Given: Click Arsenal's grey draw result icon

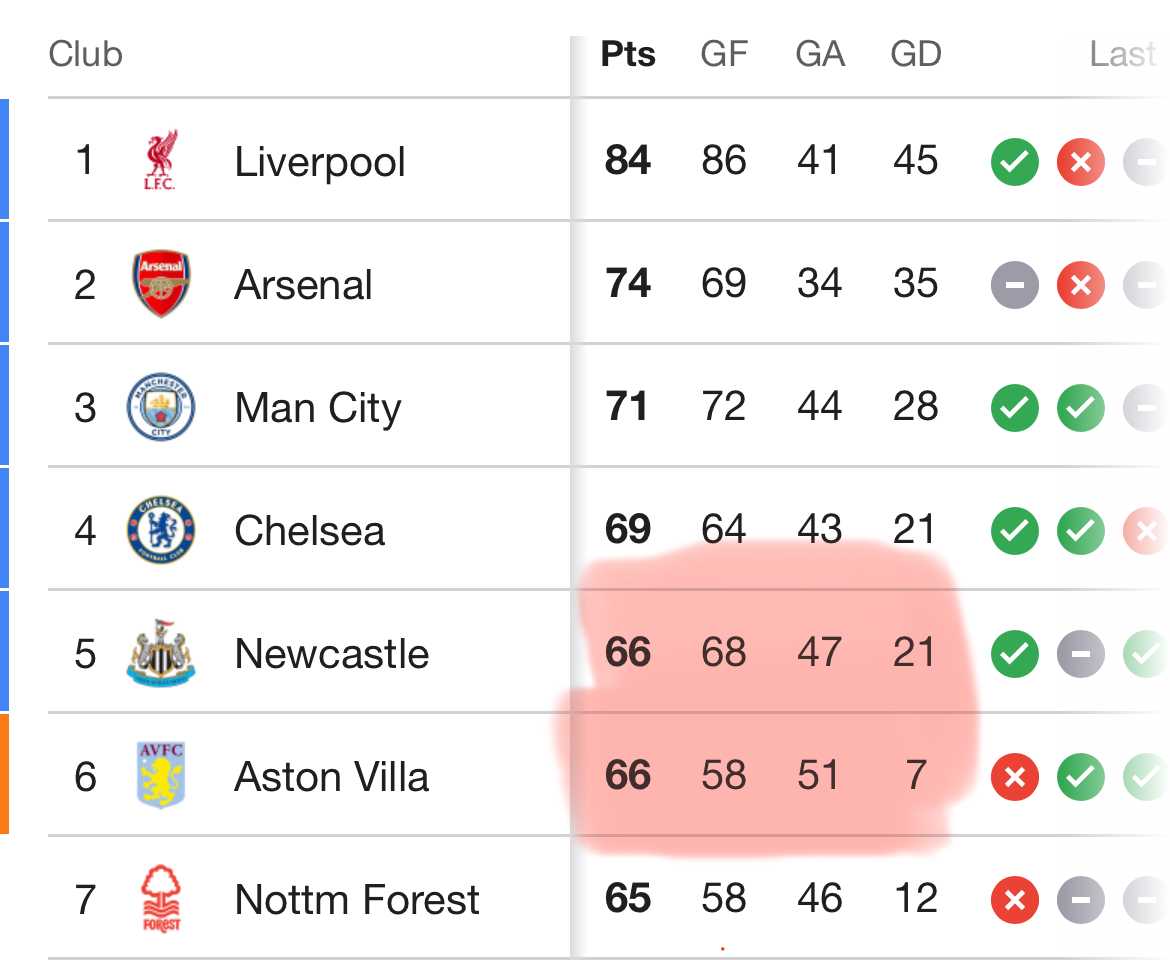Looking at the screenshot, I should click(1015, 285).
